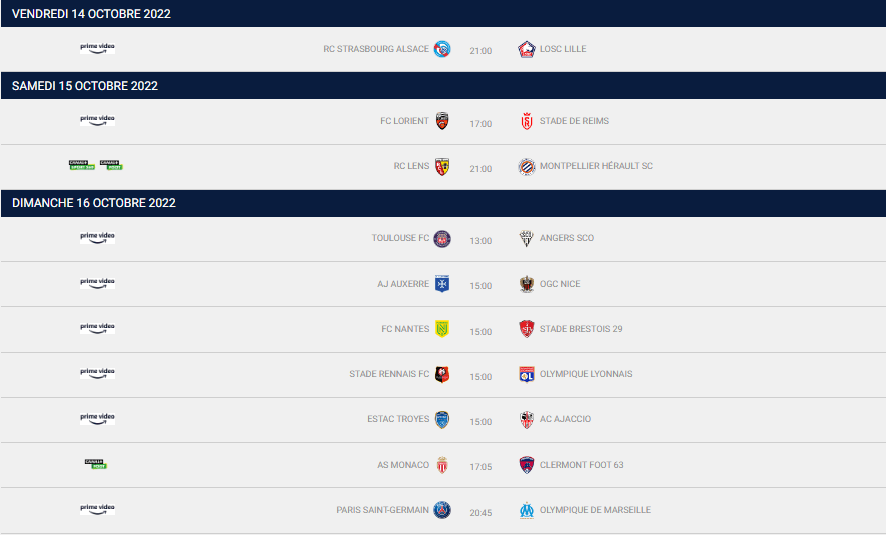Select the 13:00 Toulouse–Angers kickoff time
Viewport: 886px width, 536px height.
point(480,241)
